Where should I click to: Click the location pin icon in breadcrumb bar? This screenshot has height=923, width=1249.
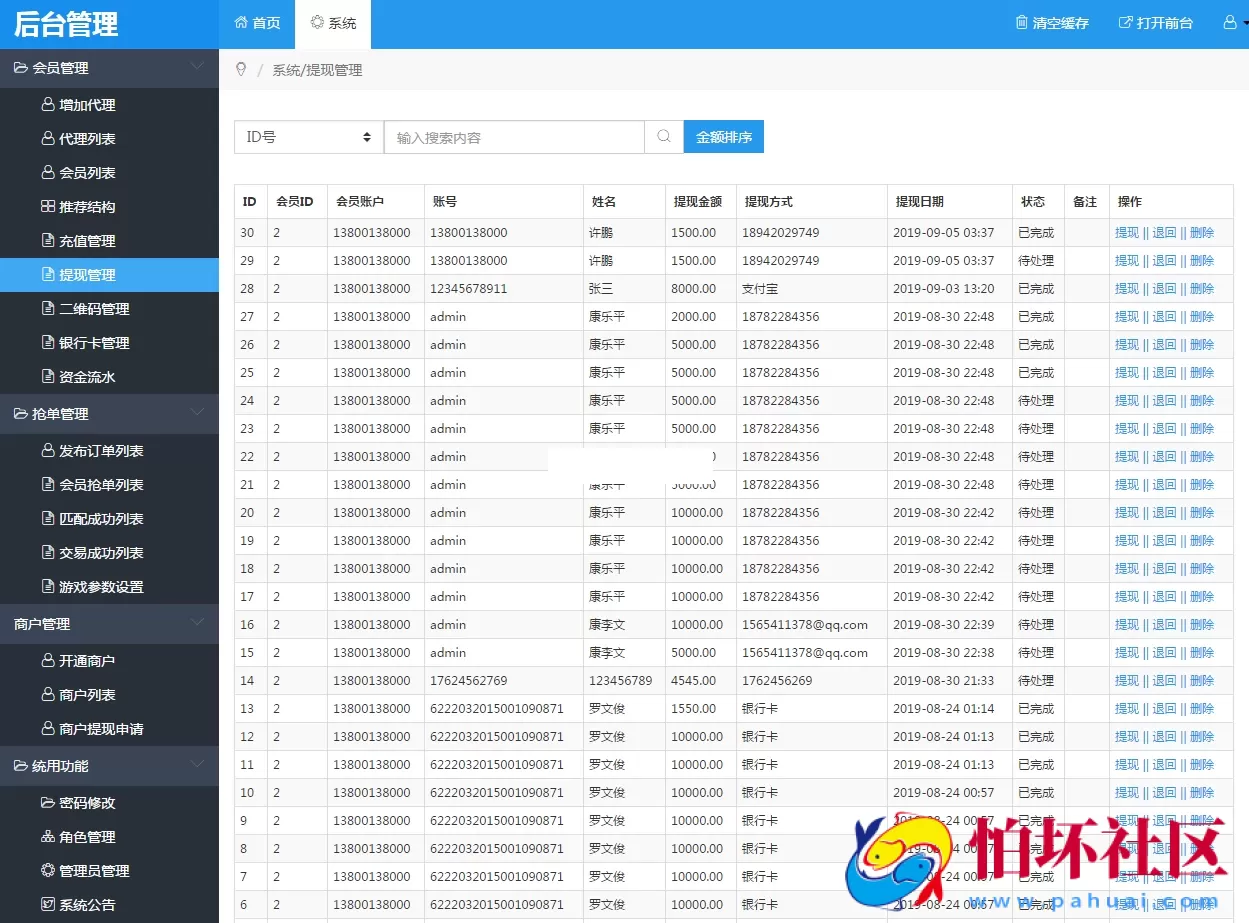pyautogui.click(x=240, y=69)
